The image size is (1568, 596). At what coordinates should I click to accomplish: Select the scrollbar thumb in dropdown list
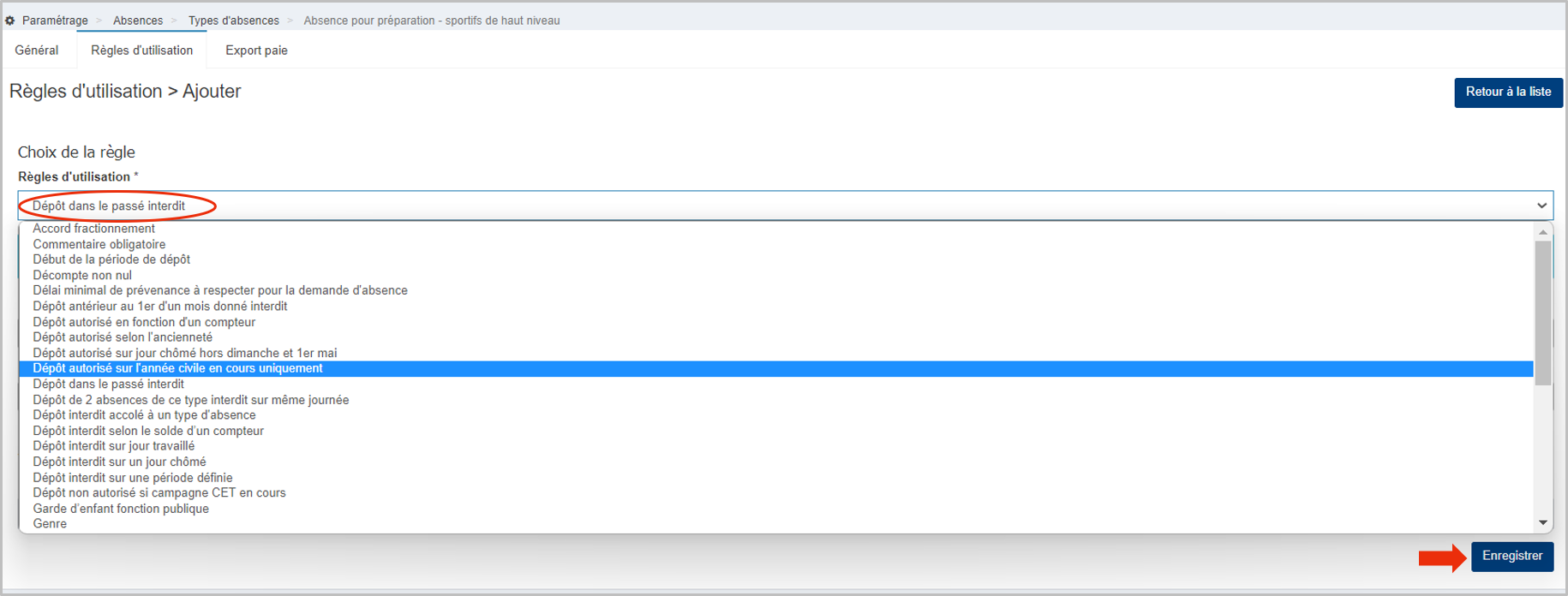coord(1543,313)
